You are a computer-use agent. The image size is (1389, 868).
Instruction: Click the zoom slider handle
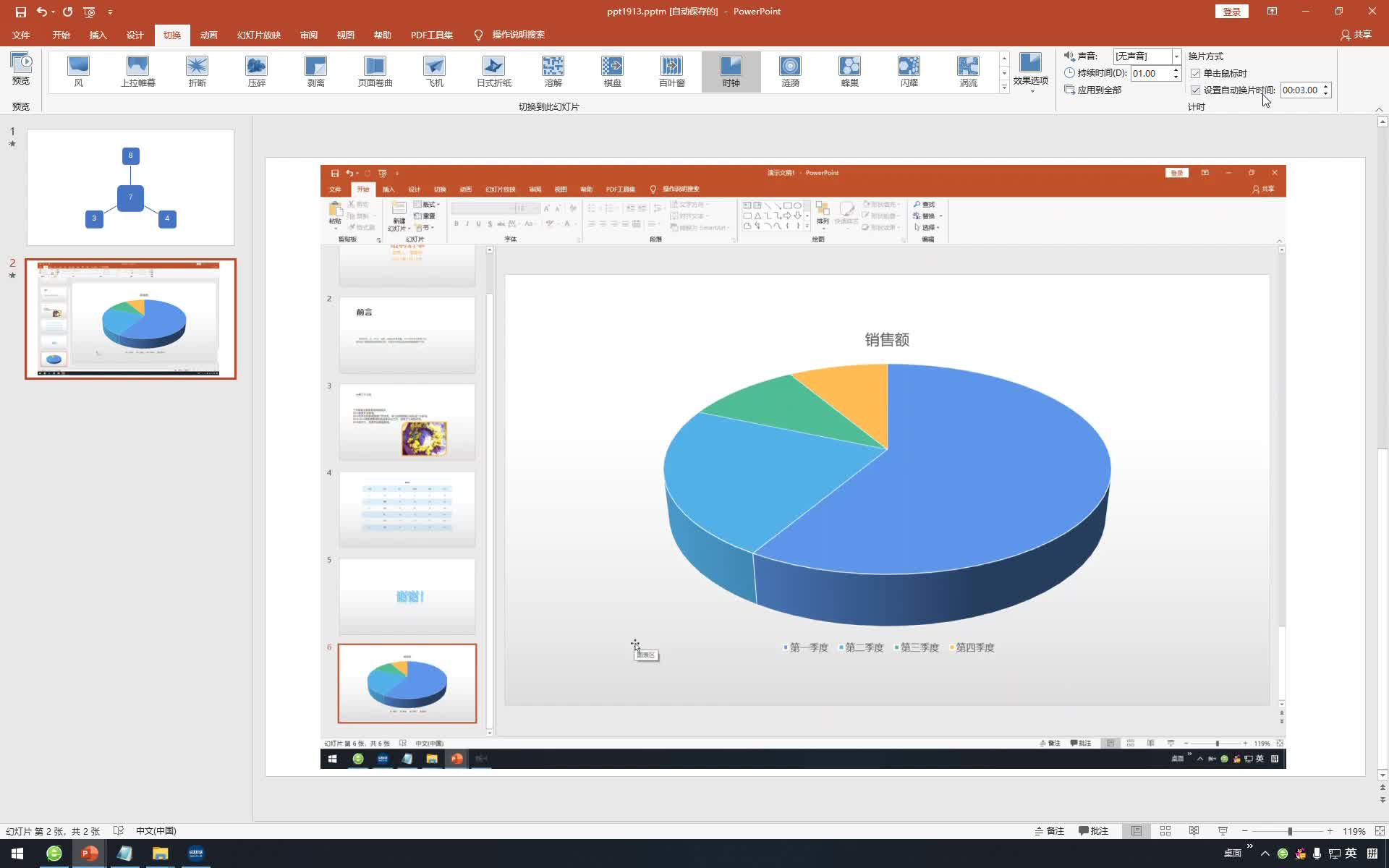pos(1289,831)
